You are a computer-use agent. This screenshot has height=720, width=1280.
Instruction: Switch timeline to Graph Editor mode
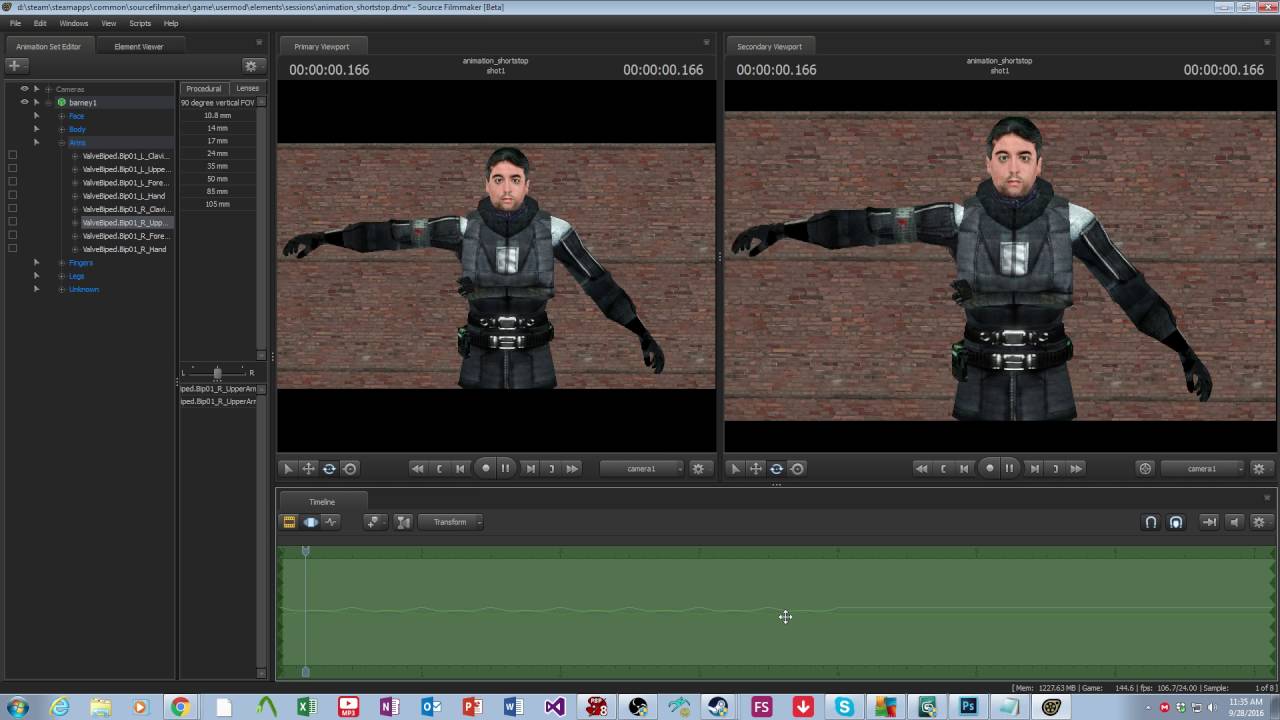331,522
